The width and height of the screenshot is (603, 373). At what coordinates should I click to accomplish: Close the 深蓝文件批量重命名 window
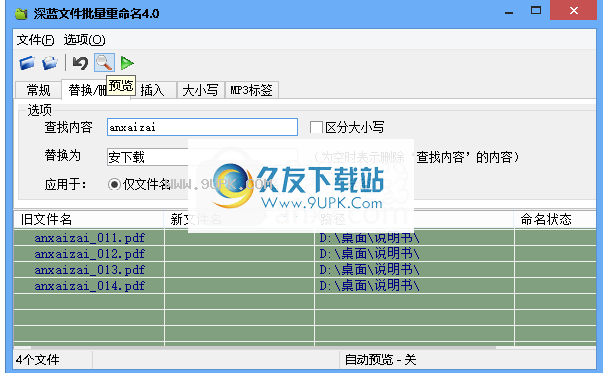coord(573,11)
